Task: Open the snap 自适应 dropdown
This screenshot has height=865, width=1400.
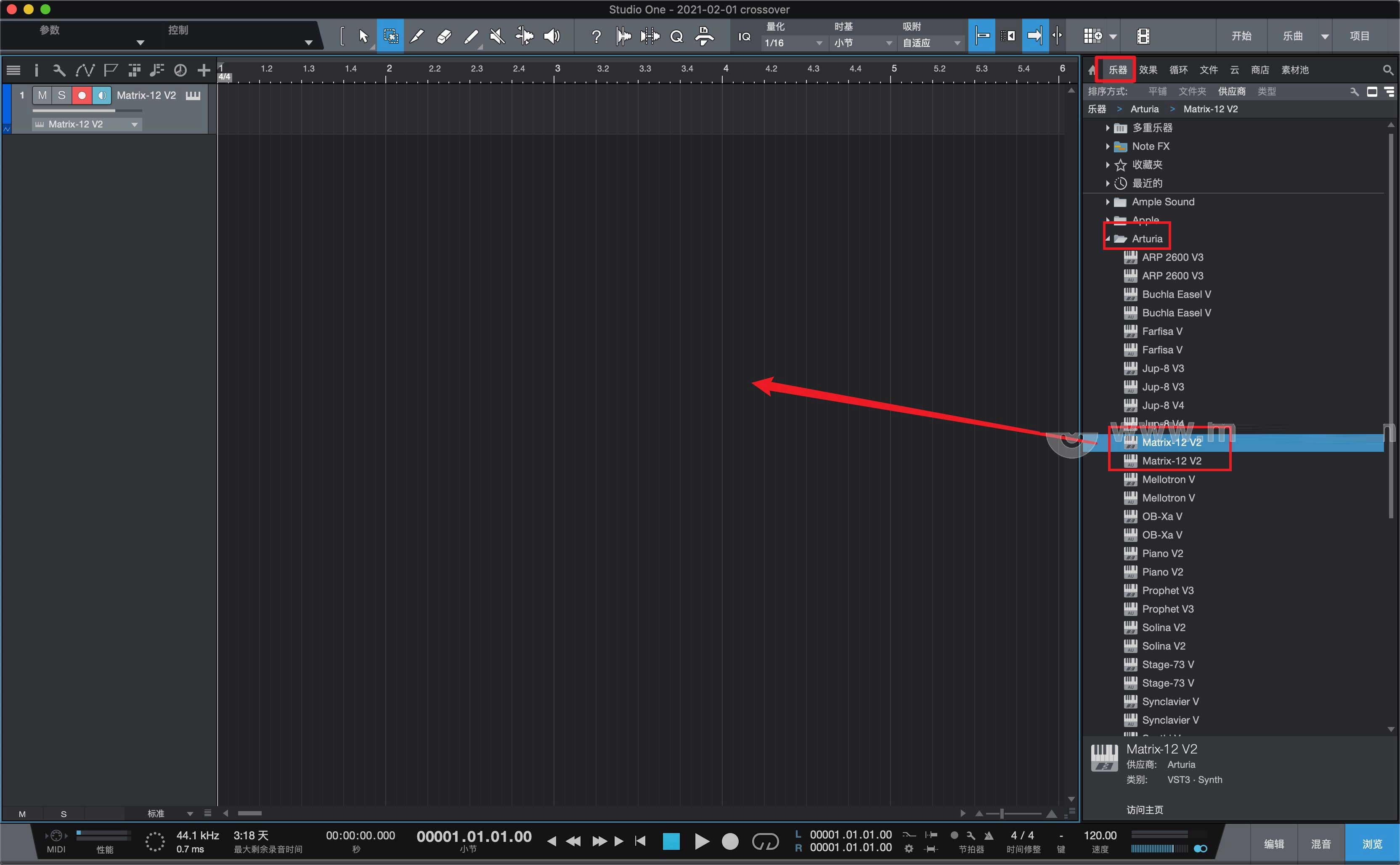Action: point(932,43)
